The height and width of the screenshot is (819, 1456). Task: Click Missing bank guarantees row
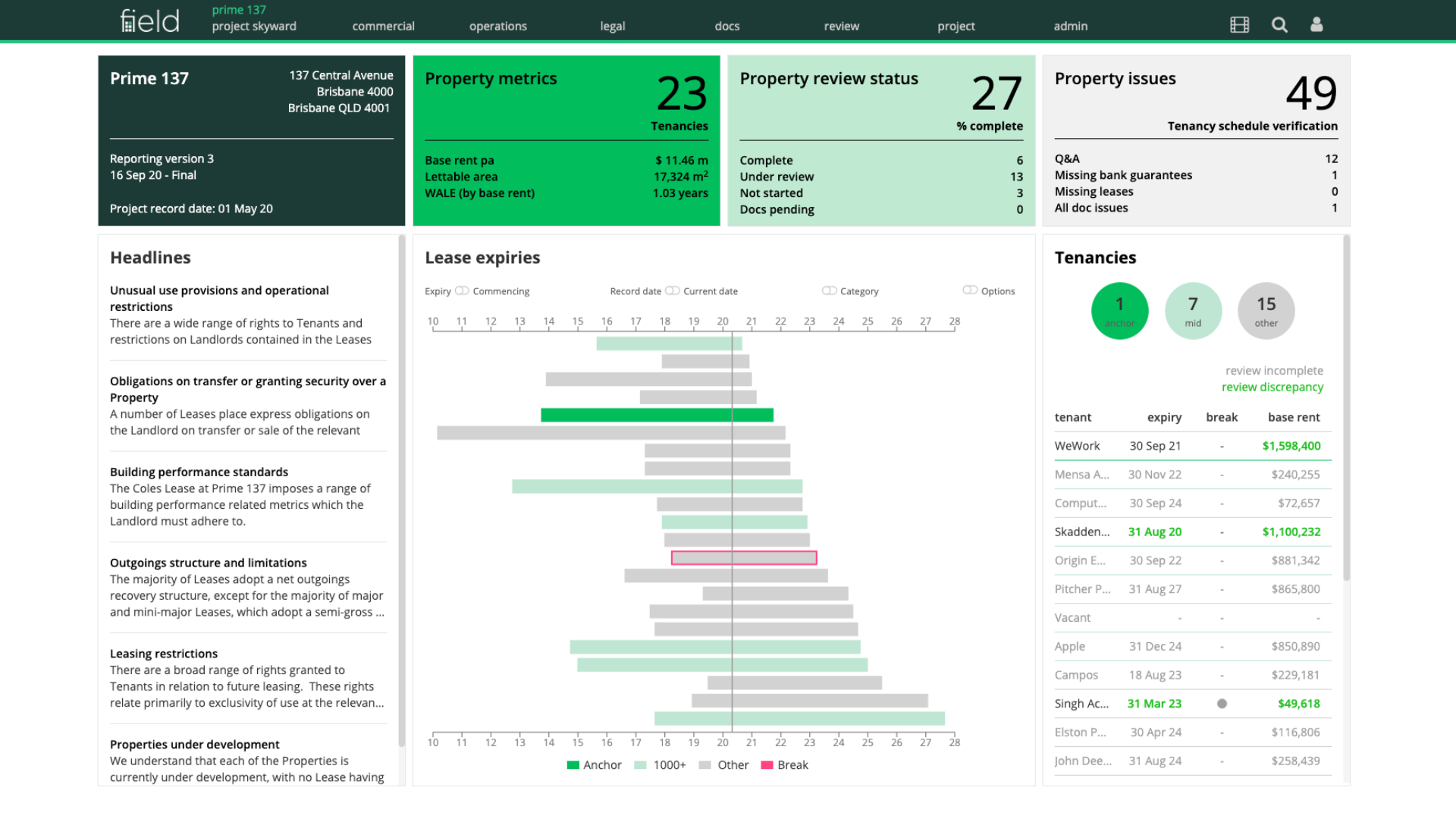coord(1196,175)
